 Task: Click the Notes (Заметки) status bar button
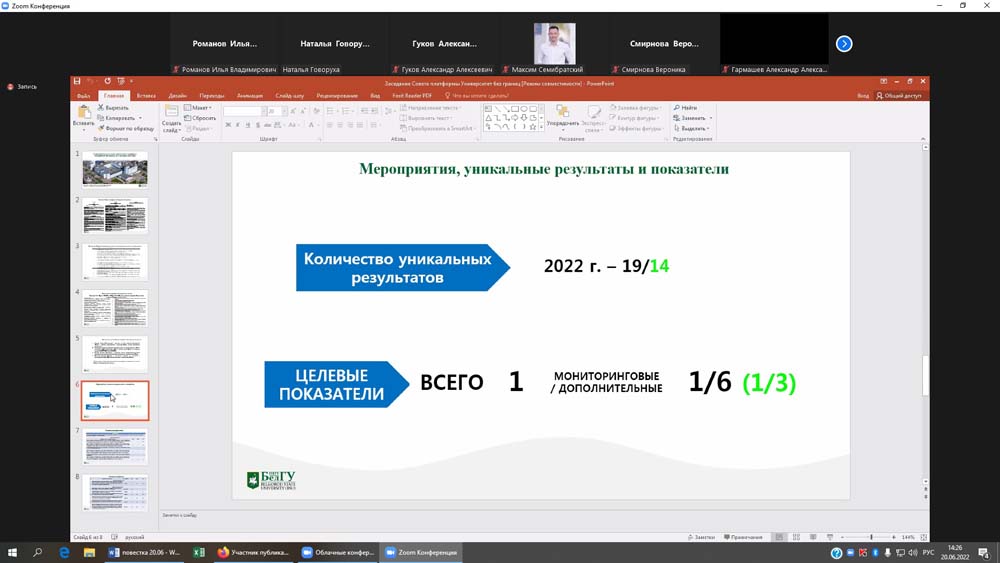[x=701, y=537]
